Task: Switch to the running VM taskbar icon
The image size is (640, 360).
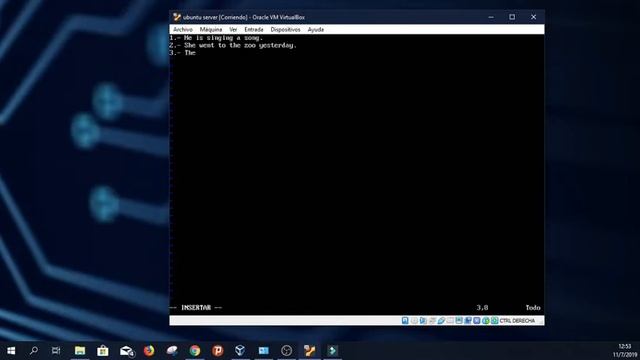Action: (x=309, y=351)
